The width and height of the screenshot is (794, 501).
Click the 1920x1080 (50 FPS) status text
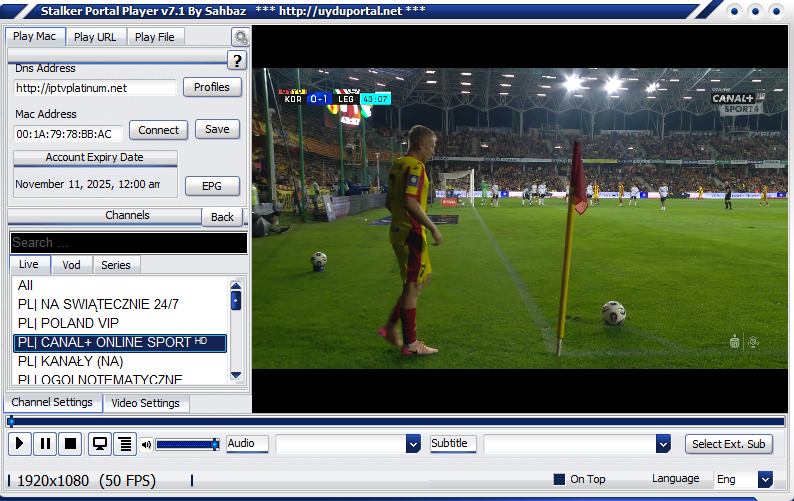pyautogui.click(x=86, y=481)
